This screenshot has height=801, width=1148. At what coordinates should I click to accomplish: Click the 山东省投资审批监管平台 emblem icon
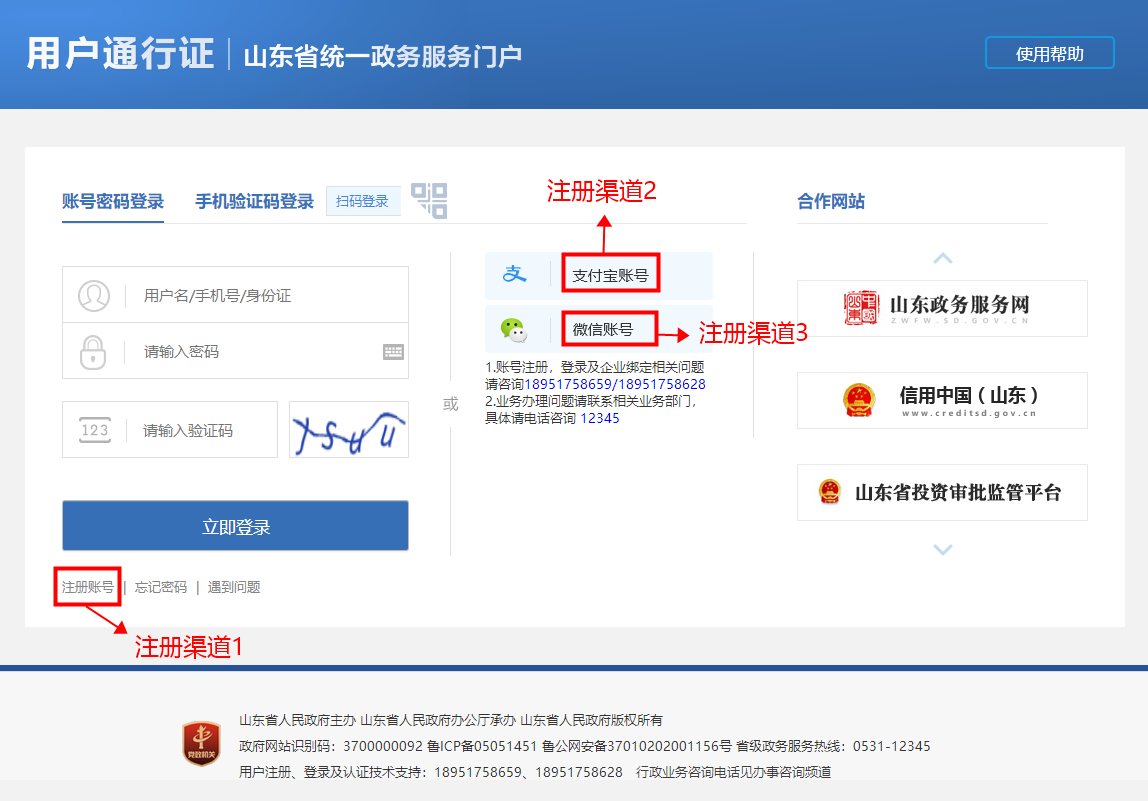pos(828,492)
